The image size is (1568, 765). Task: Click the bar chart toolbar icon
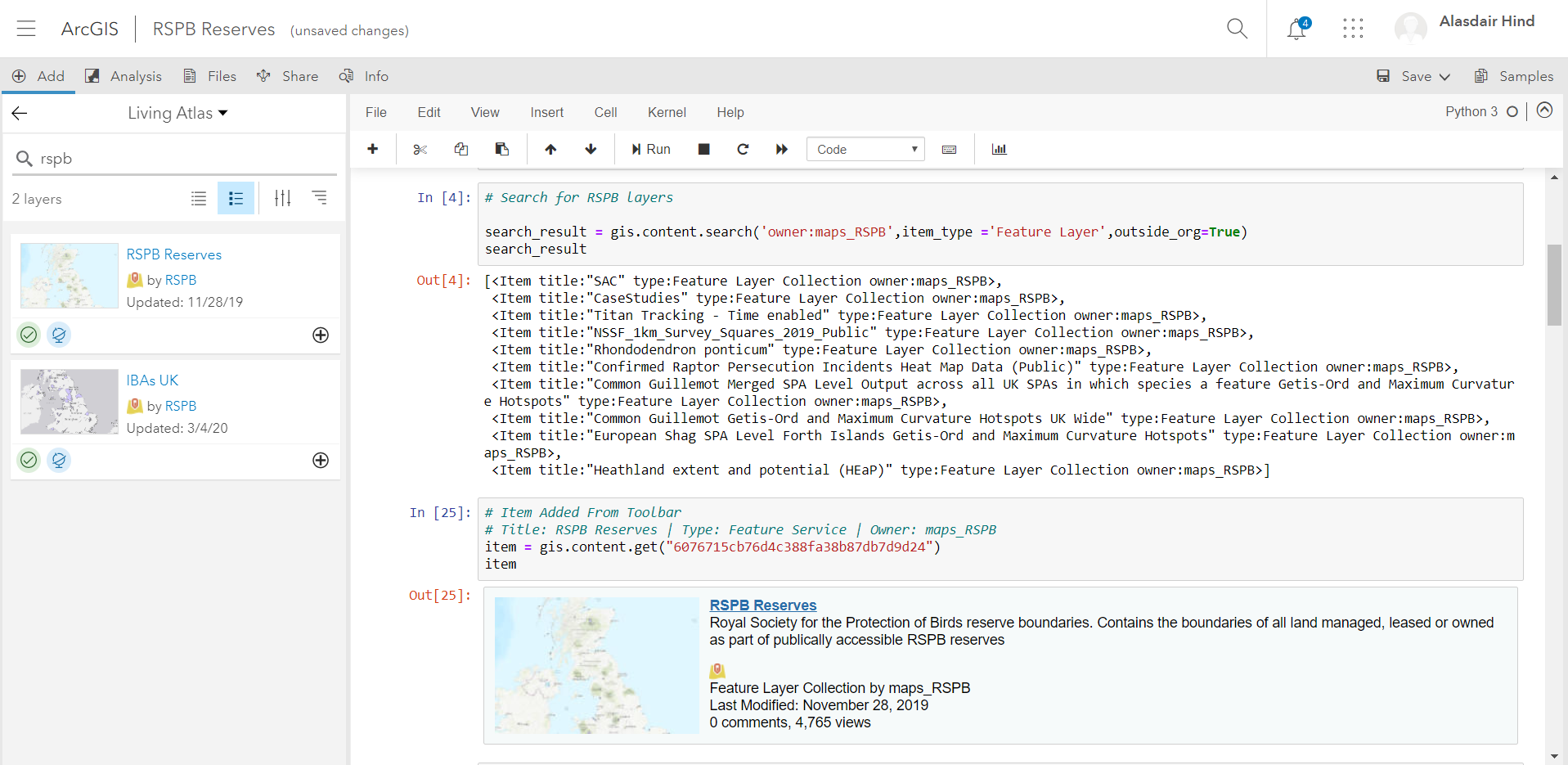(999, 149)
